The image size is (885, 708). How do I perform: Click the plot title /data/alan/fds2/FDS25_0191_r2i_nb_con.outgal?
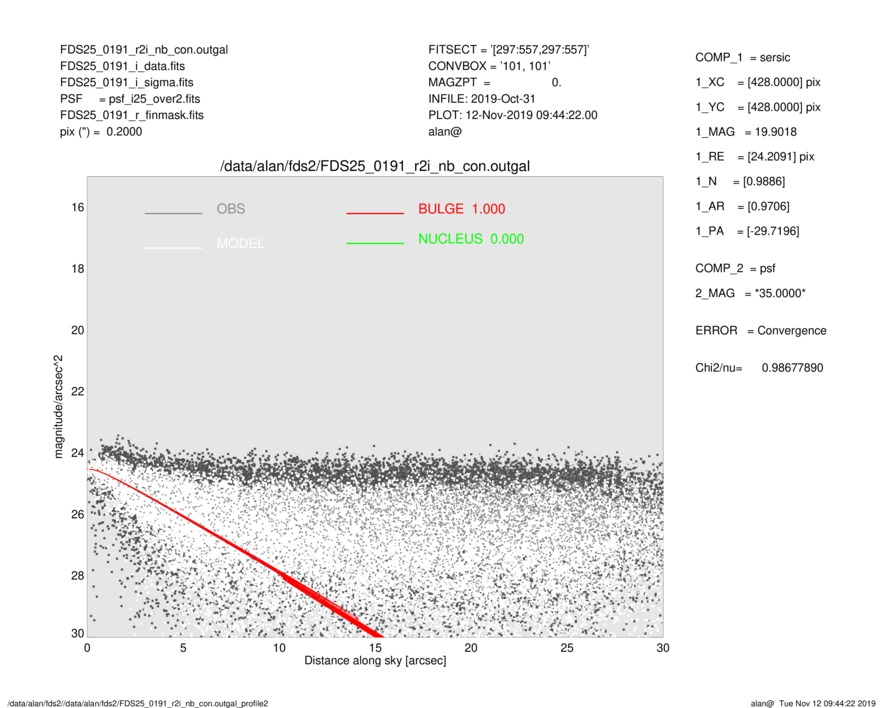(375, 166)
